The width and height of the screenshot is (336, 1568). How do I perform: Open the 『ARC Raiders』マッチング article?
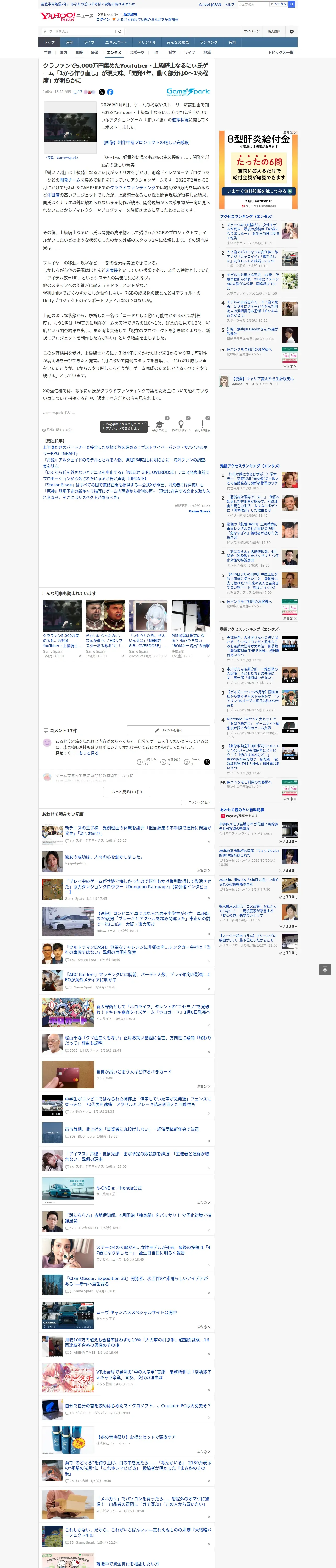click(x=138, y=977)
